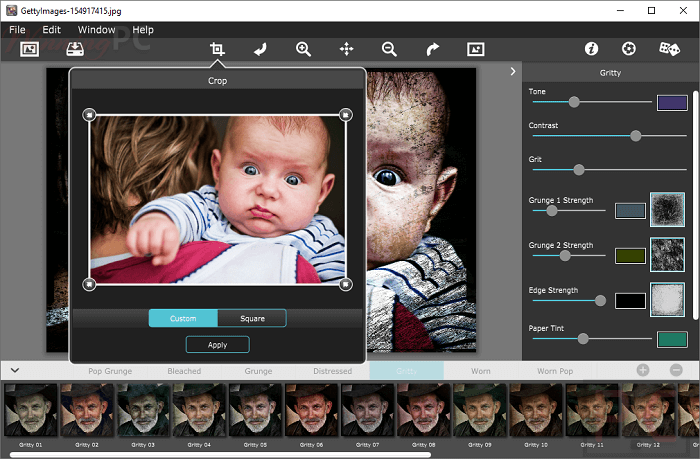Click the Undo arrow icon

tap(260, 49)
